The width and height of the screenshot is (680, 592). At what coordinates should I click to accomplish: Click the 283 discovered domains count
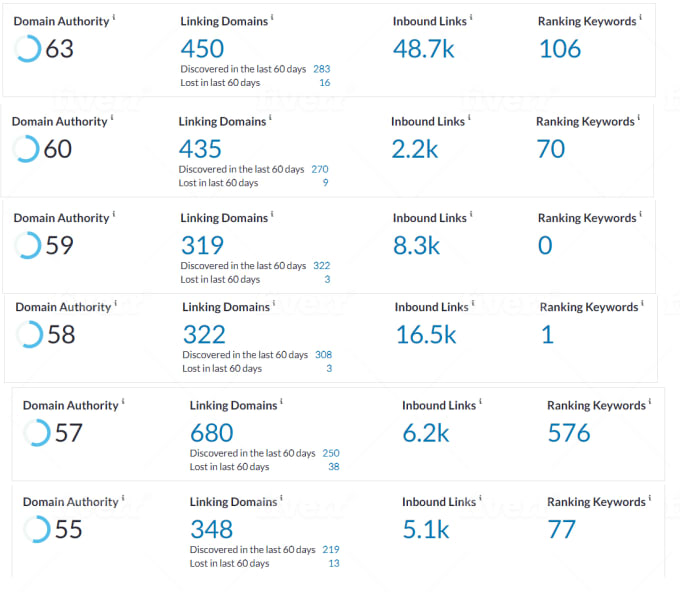(x=321, y=69)
